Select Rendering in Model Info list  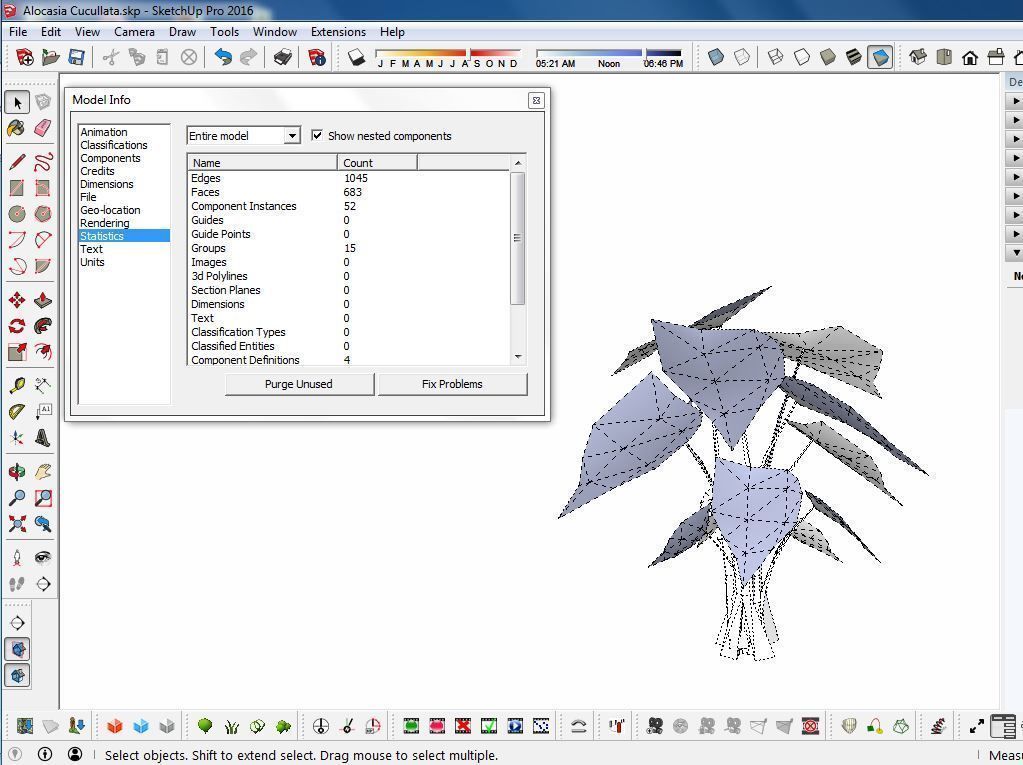tap(104, 223)
